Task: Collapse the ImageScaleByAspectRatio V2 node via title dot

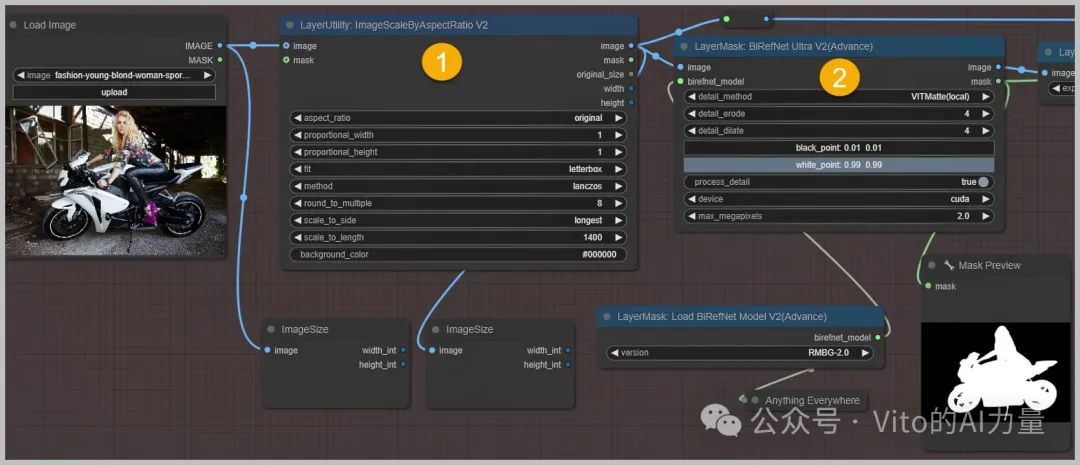Action: [290, 25]
